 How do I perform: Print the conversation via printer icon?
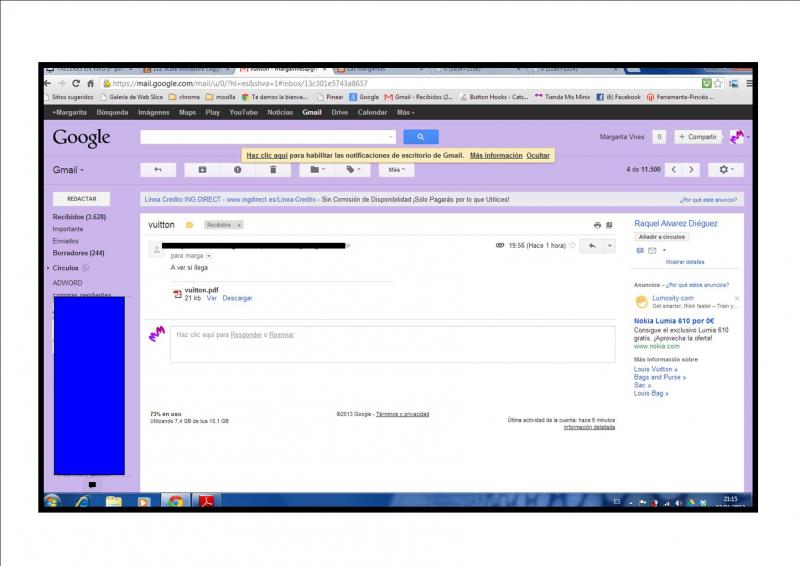(597, 225)
